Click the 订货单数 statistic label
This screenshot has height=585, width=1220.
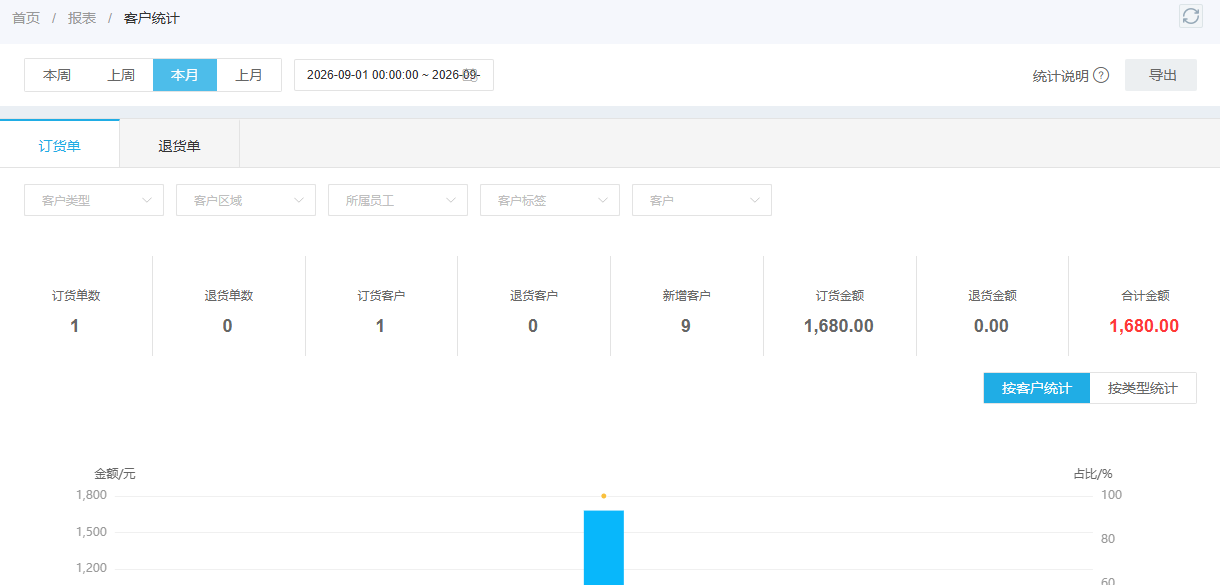[x=76, y=296]
